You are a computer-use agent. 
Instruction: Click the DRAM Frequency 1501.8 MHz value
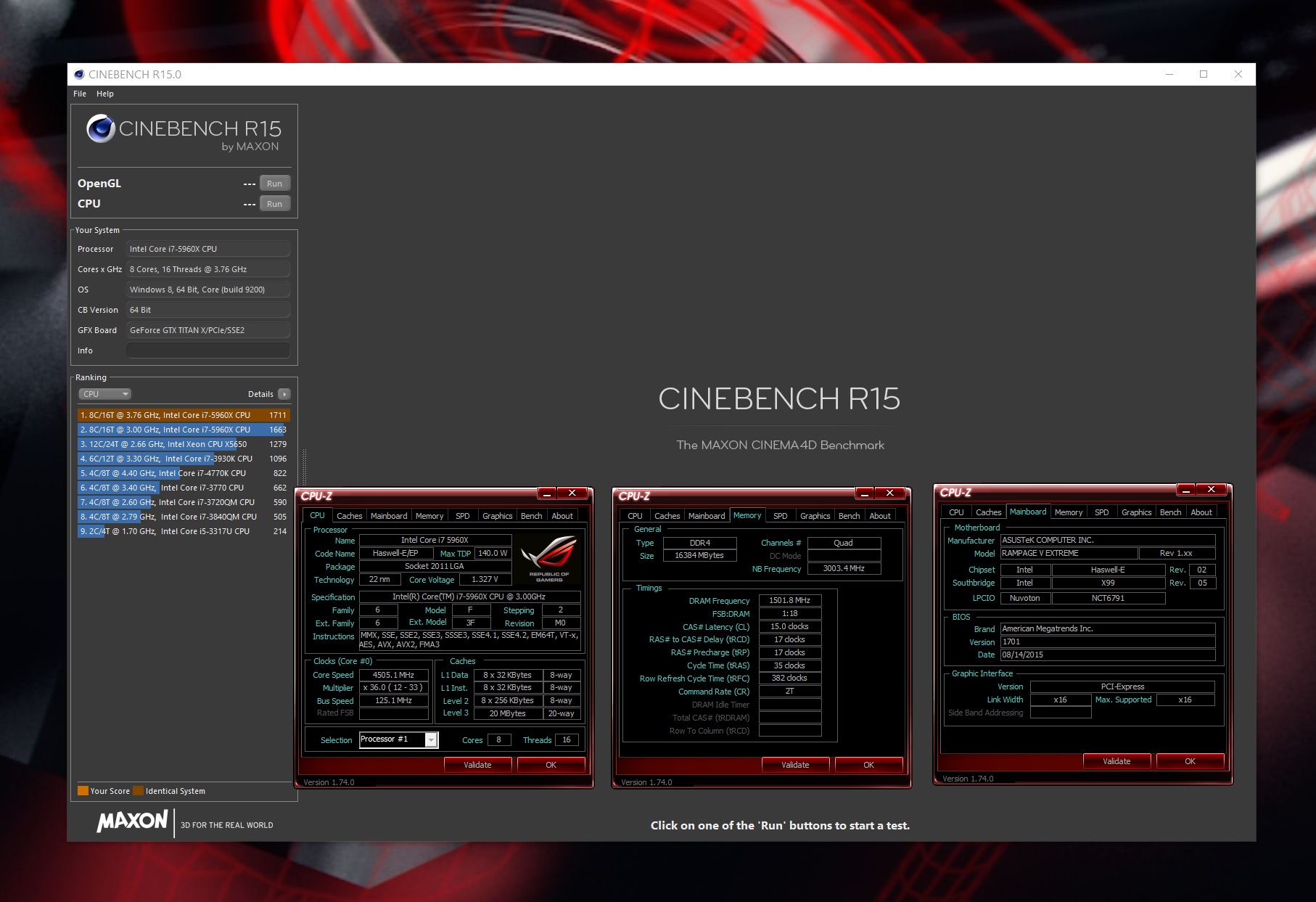(790, 600)
